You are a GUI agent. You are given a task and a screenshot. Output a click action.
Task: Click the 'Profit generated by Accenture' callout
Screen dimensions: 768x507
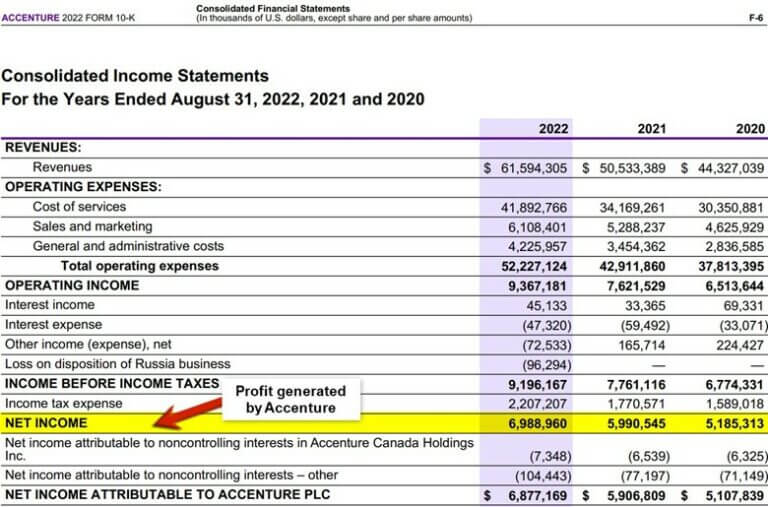pyautogui.click(x=291, y=399)
